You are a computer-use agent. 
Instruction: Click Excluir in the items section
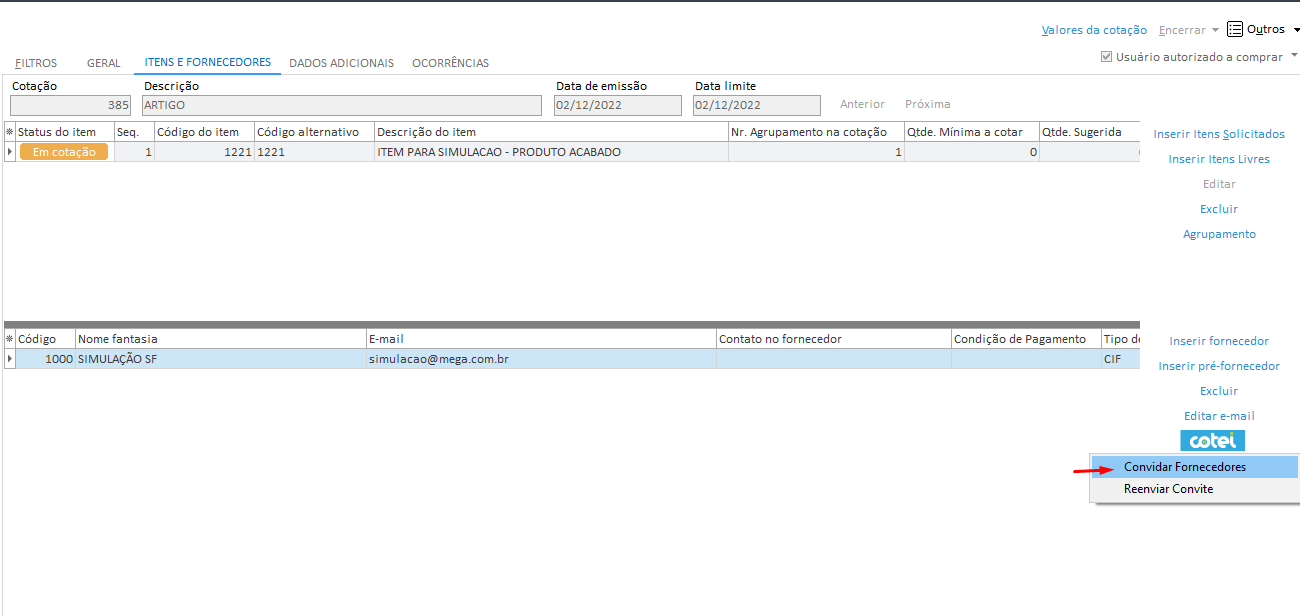pyautogui.click(x=1219, y=209)
